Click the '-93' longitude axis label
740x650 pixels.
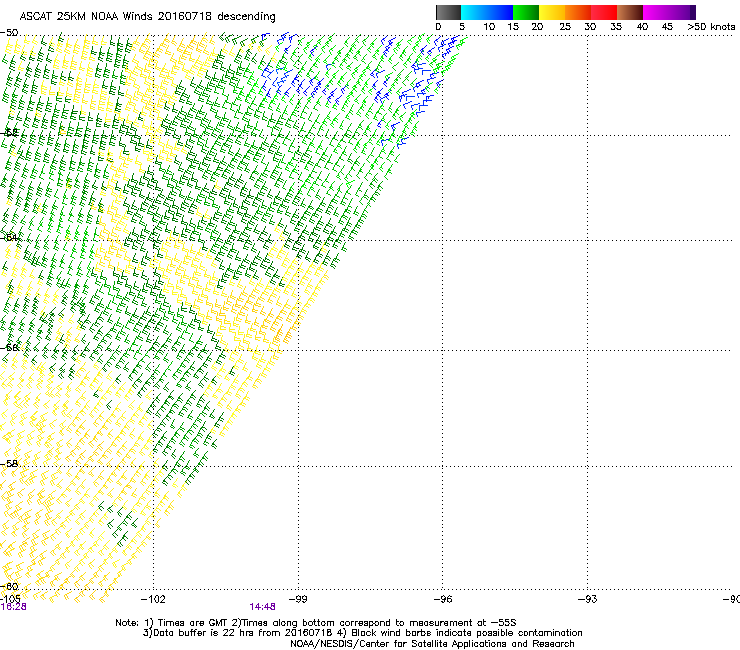pos(588,599)
